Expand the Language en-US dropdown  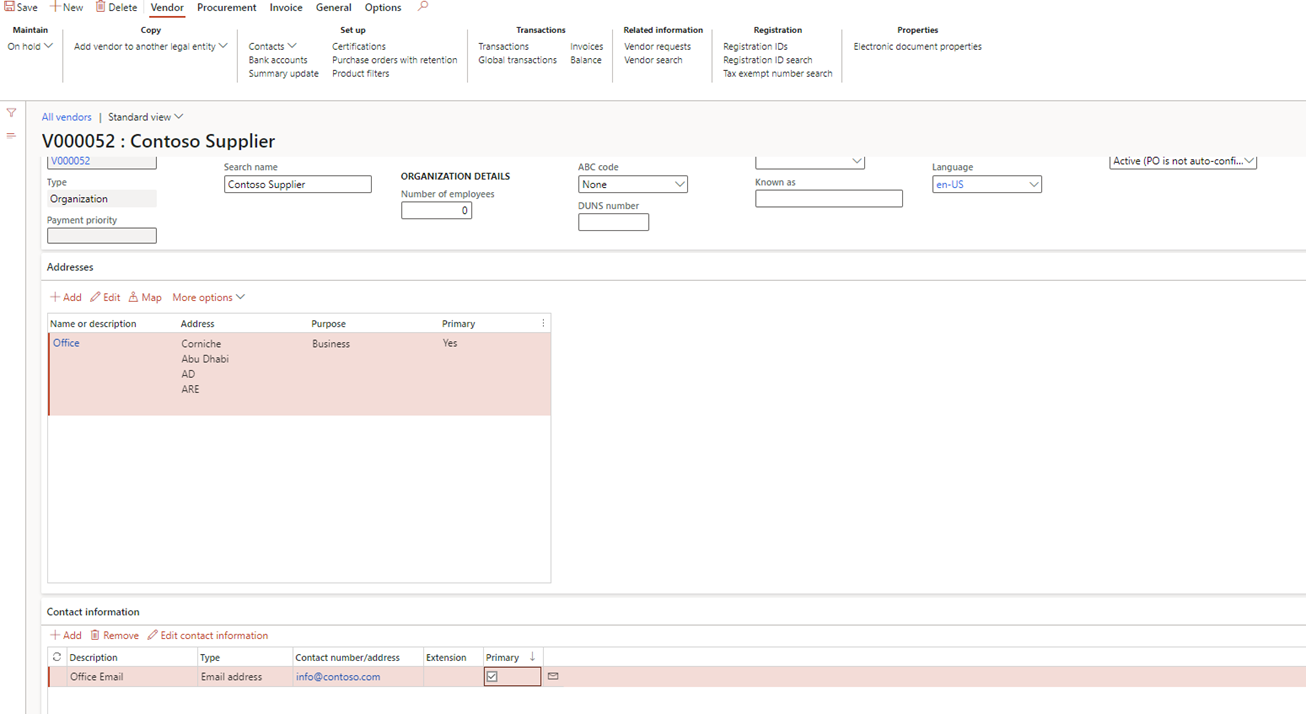tap(1033, 185)
